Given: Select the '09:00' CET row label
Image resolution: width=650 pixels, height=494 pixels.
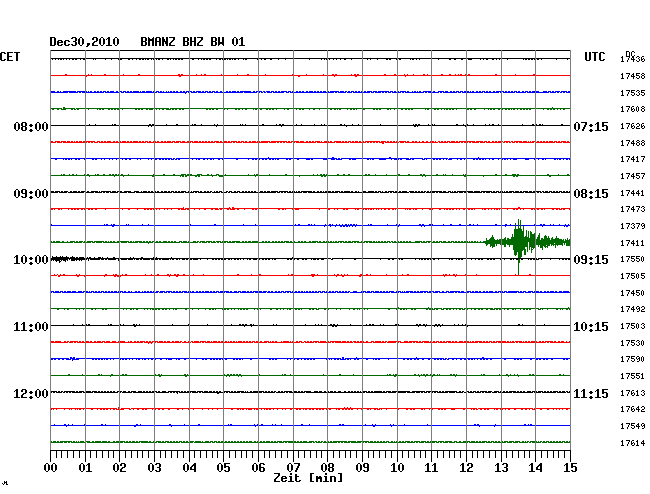Looking at the screenshot, I should pos(31,194).
